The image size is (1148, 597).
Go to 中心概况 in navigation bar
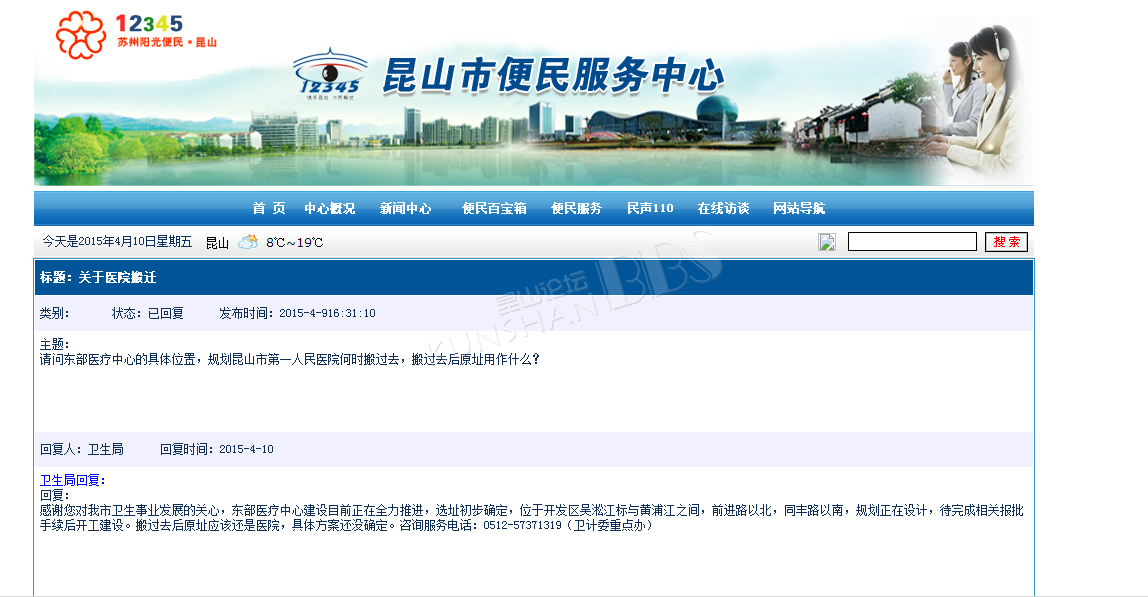pos(329,209)
